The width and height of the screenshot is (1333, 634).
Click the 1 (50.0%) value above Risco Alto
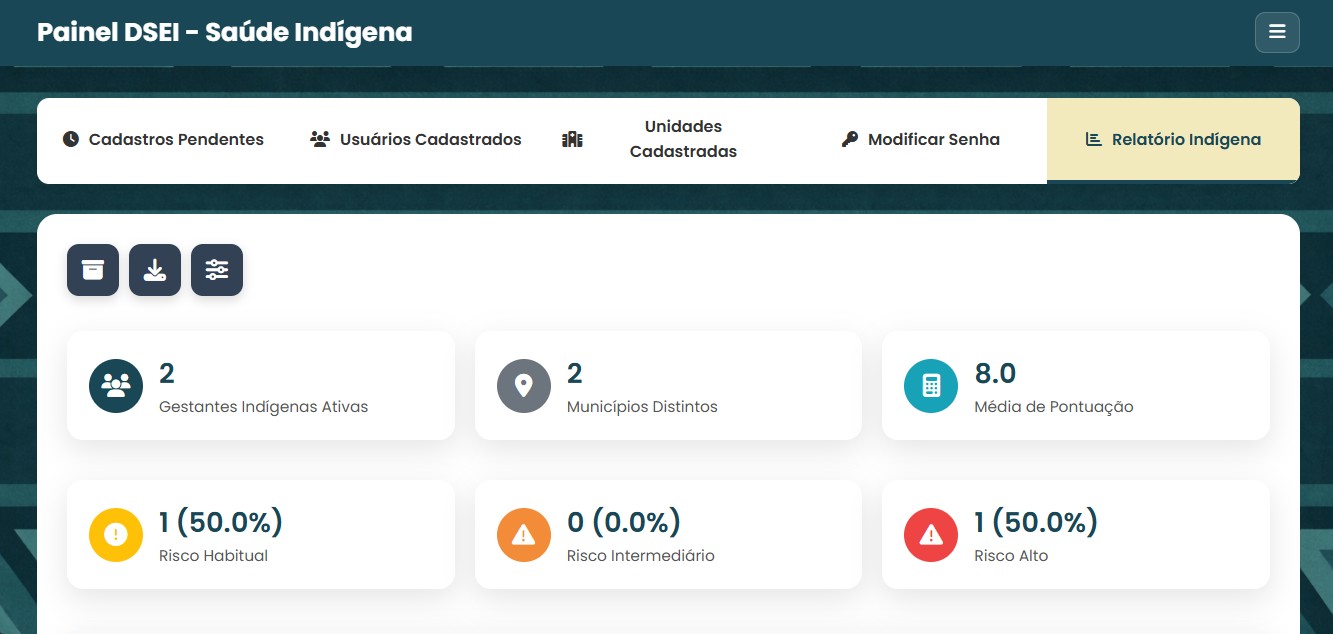pos(1036,522)
